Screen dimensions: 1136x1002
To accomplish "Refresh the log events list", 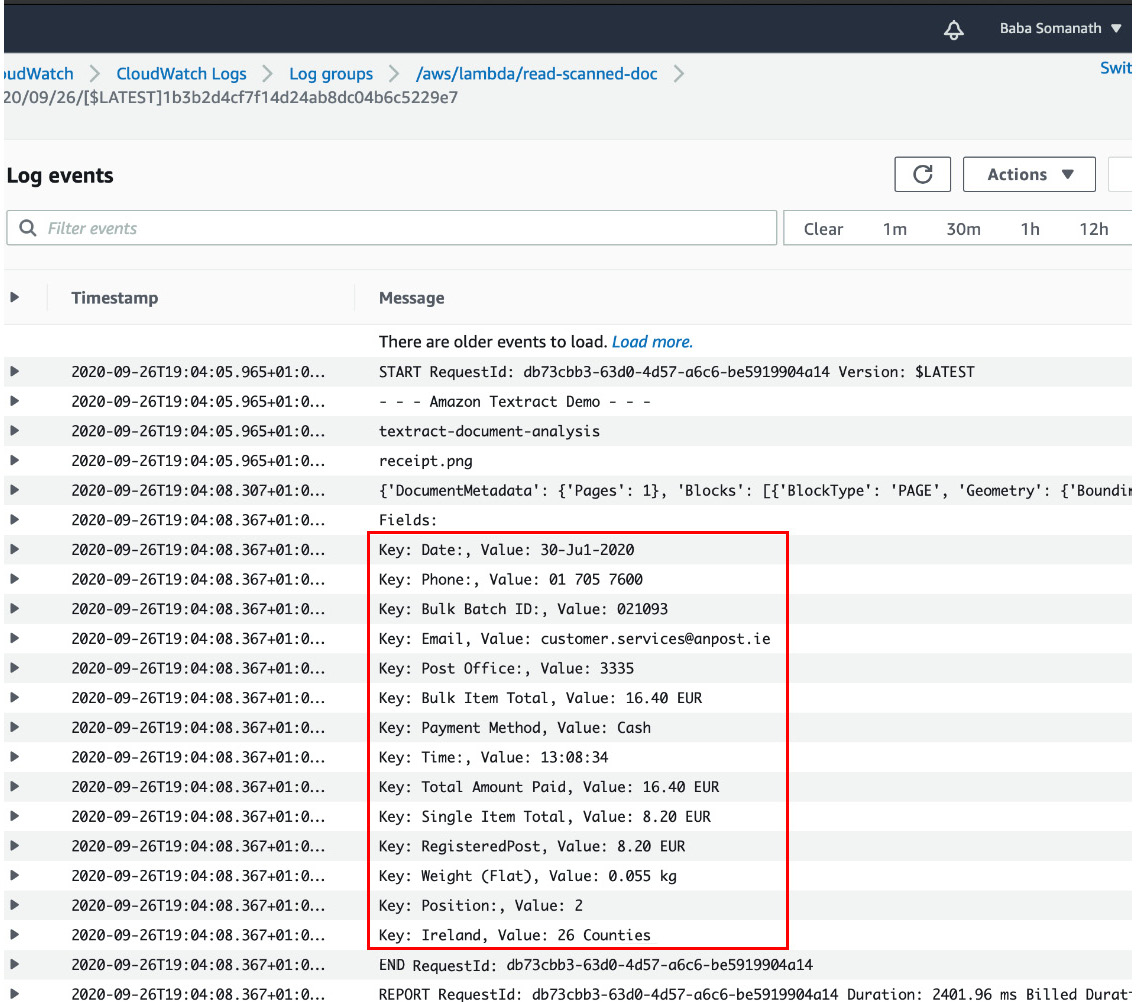I will tap(922, 175).
